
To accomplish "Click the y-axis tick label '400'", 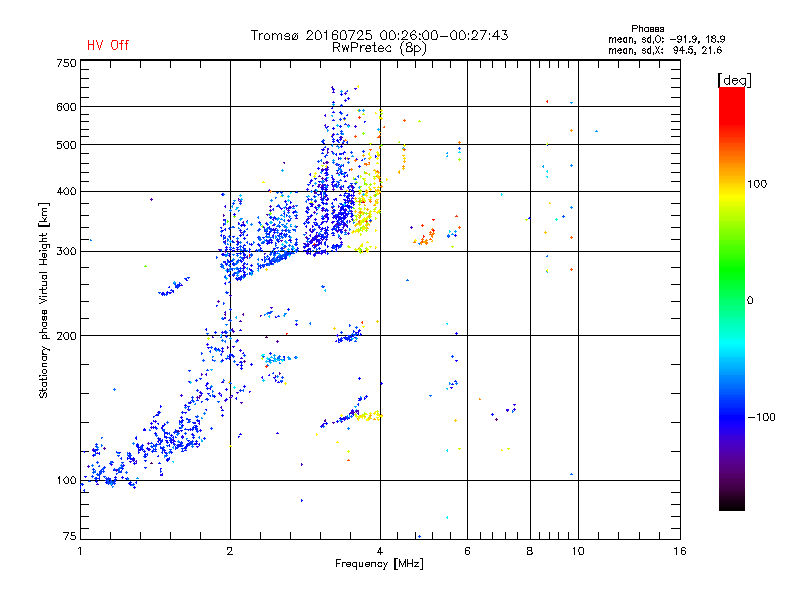I will pos(66,191).
